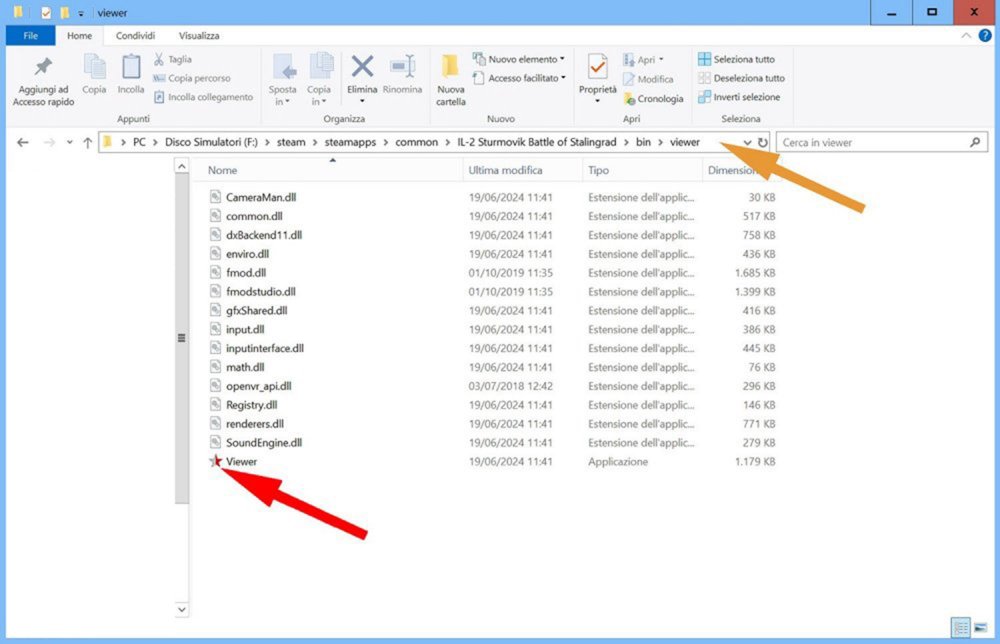Switch to the Condividi tab

(x=135, y=36)
